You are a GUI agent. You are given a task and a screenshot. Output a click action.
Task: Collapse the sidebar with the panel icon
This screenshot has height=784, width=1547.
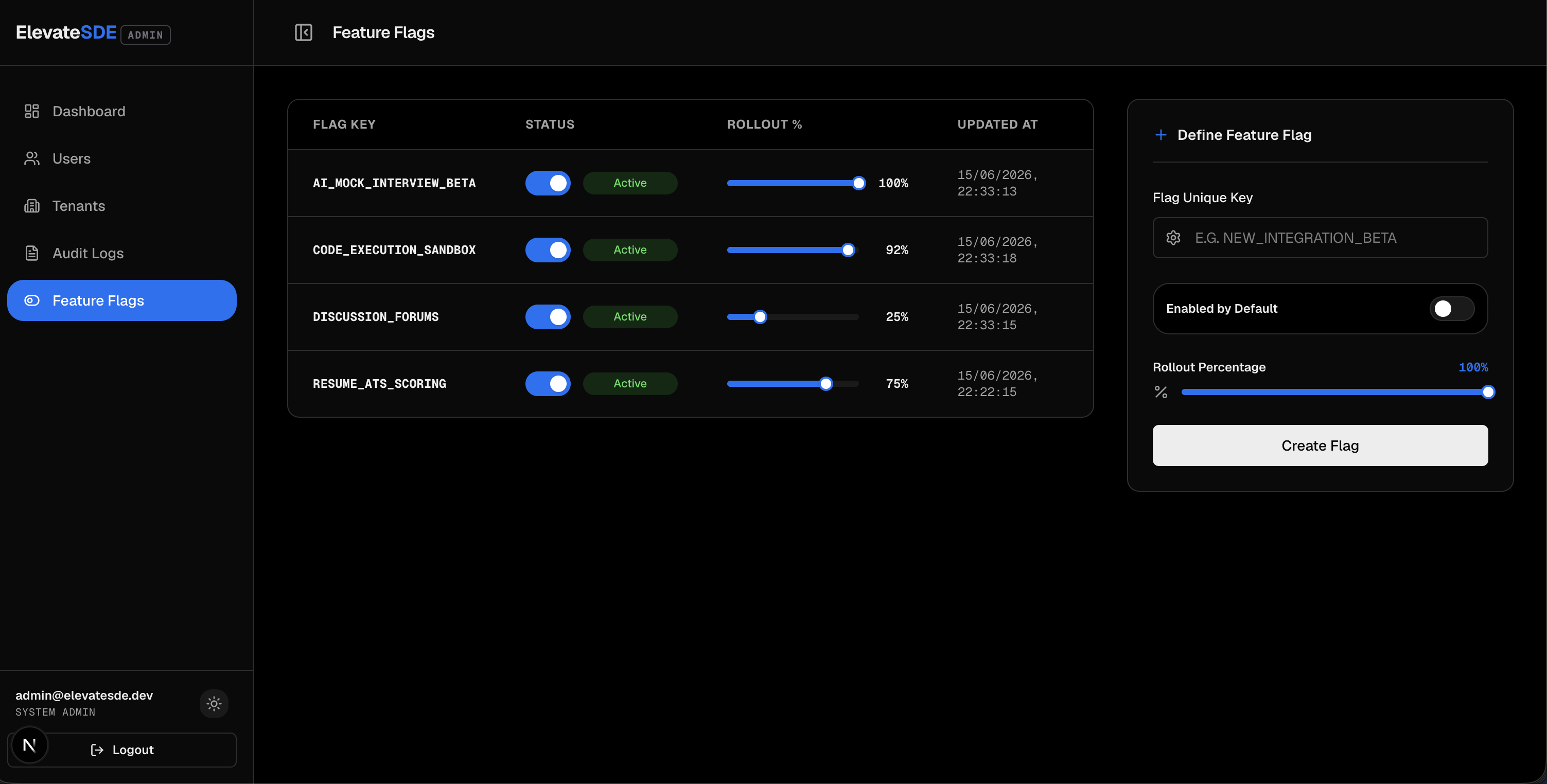(x=303, y=32)
